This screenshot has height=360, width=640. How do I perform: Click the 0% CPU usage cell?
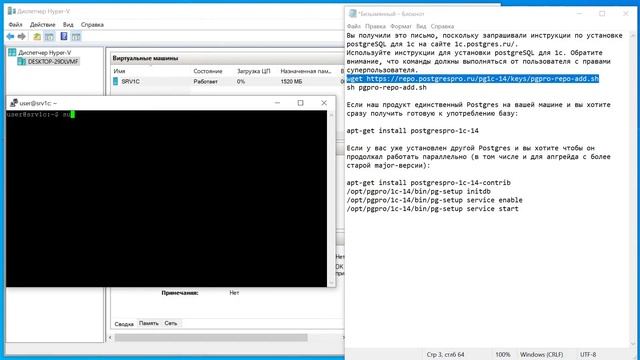(x=241, y=82)
